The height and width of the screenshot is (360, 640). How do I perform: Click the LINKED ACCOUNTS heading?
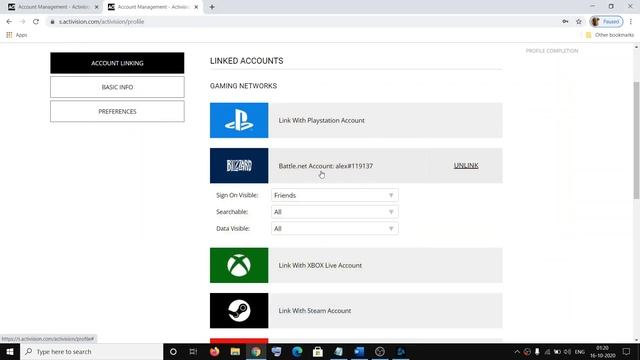click(247, 61)
